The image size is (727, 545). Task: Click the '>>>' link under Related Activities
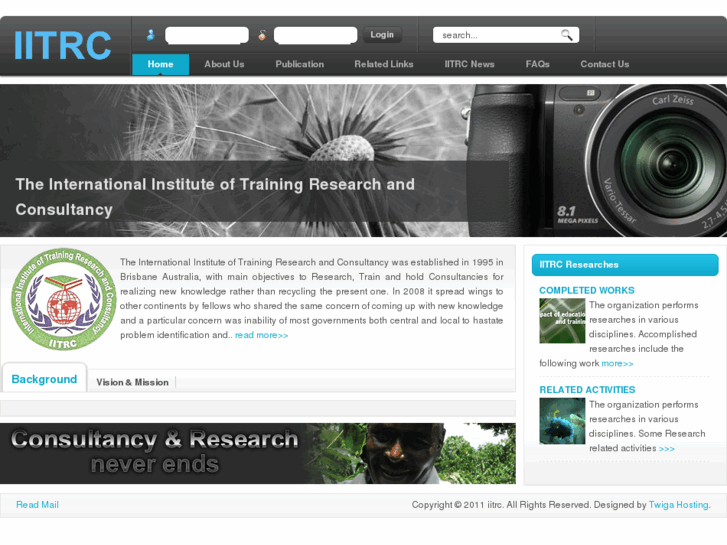[667, 449]
